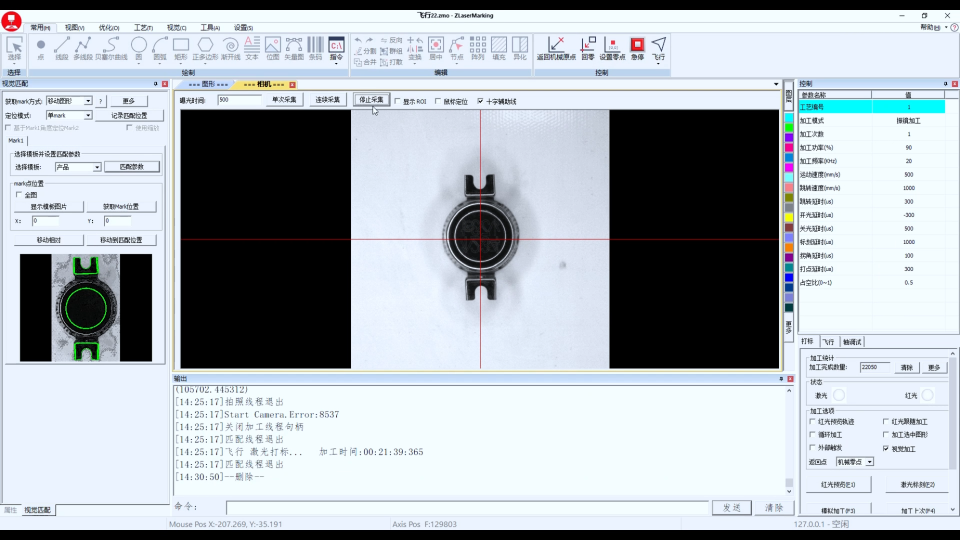Center the object with 居中 icon
The height and width of the screenshot is (540, 960).
[x=435, y=49]
